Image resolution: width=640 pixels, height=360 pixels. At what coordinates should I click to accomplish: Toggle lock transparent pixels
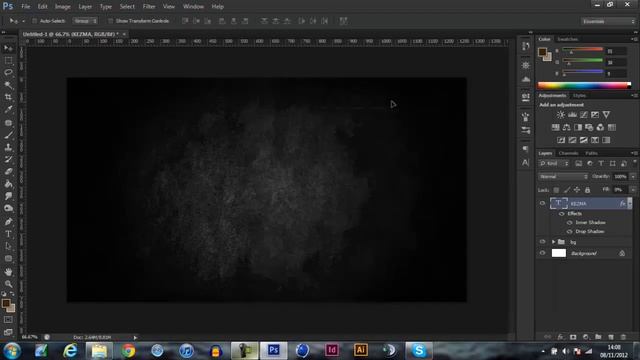[556, 190]
